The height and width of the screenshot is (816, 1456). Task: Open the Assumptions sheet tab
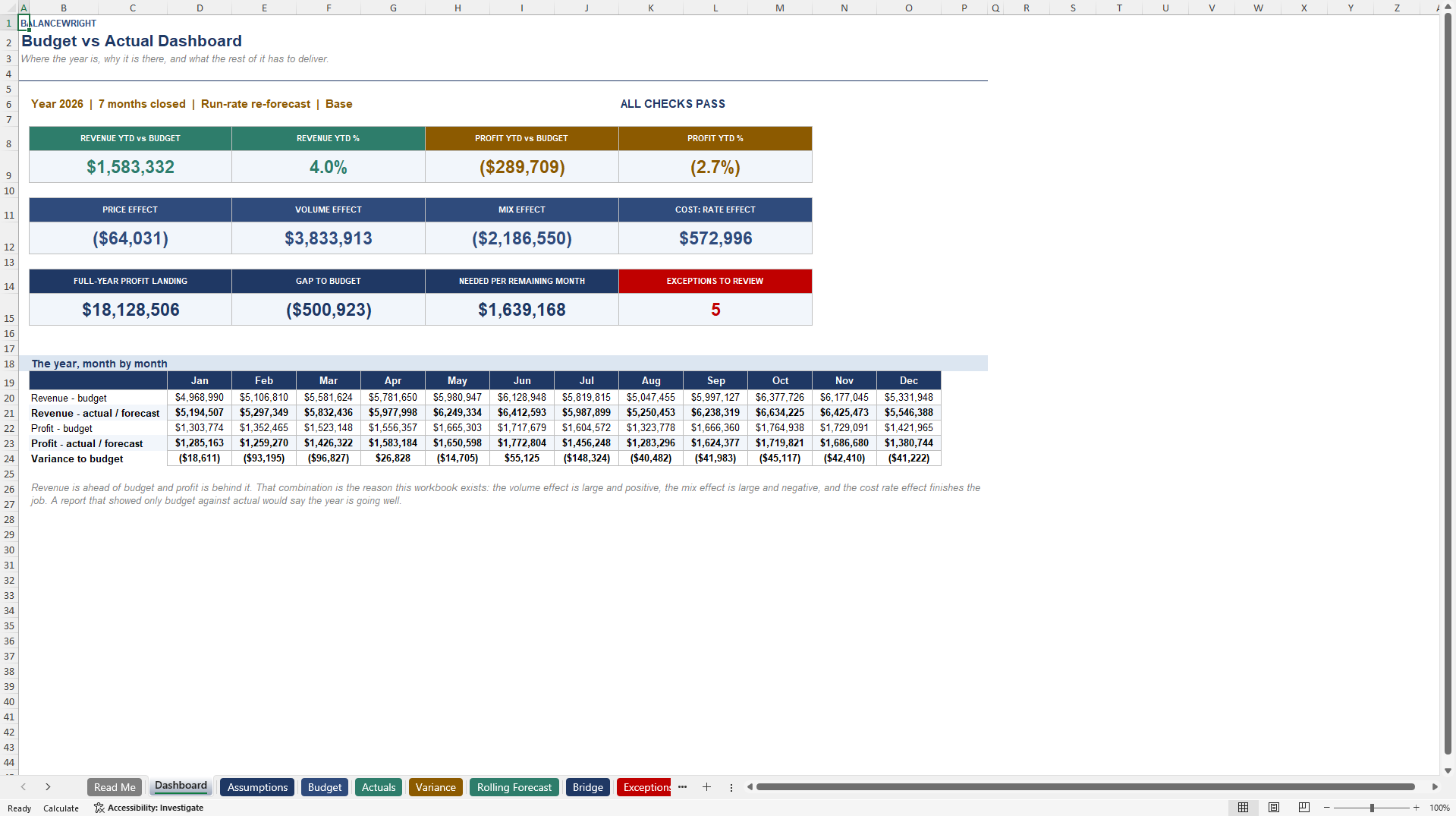(x=257, y=787)
